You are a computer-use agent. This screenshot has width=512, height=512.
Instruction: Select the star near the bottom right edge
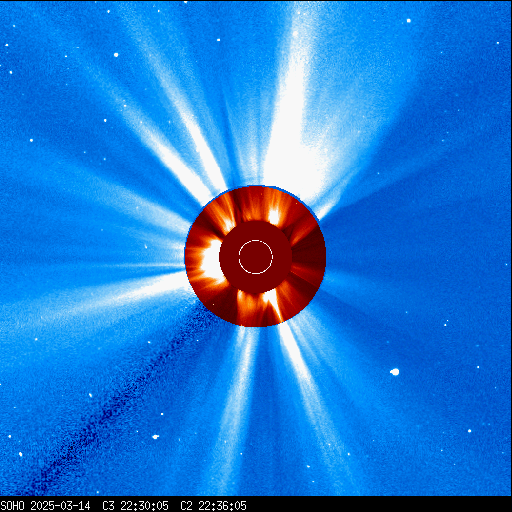click(469, 431)
